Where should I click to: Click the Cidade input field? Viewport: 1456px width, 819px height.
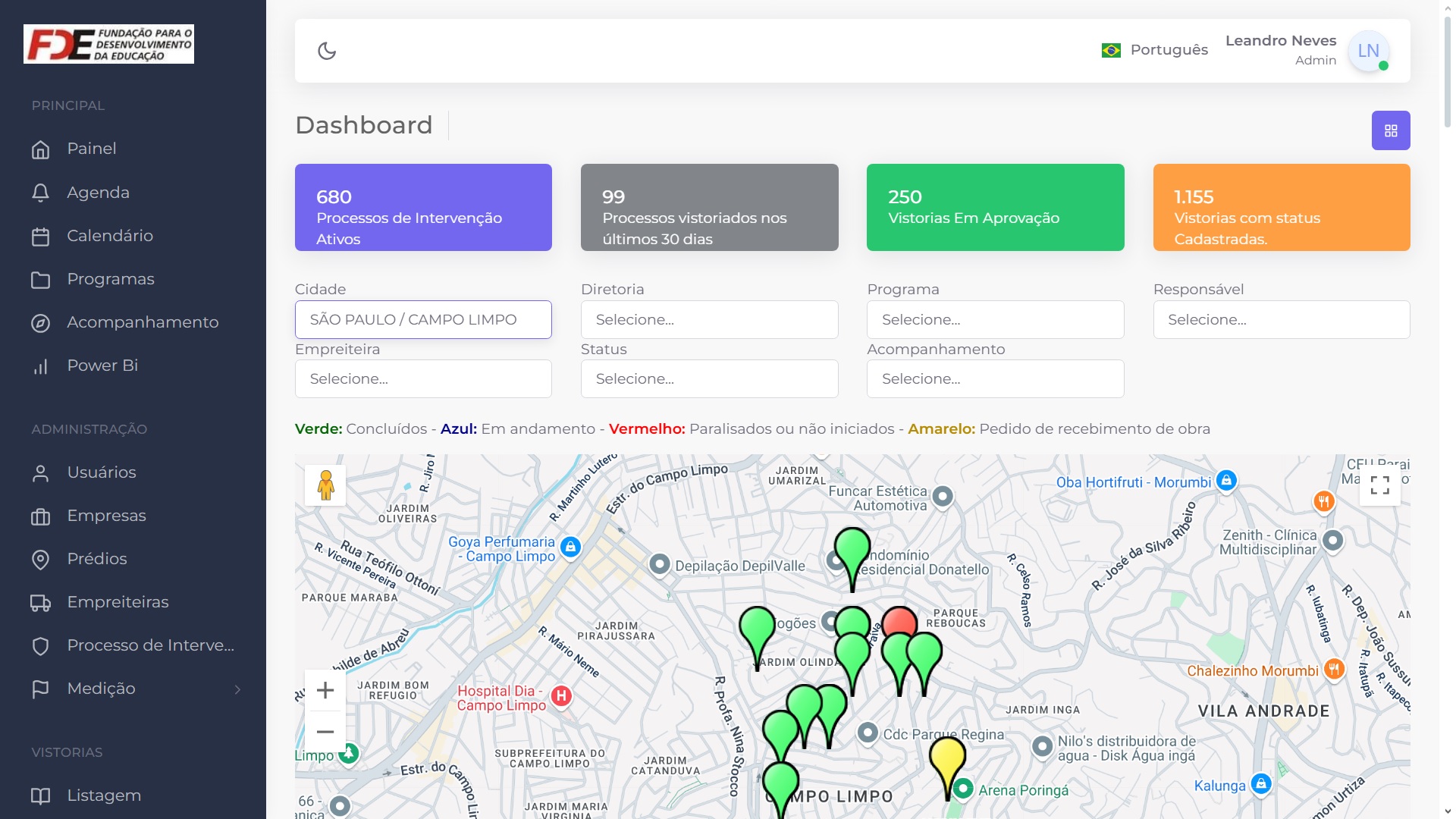click(x=423, y=320)
